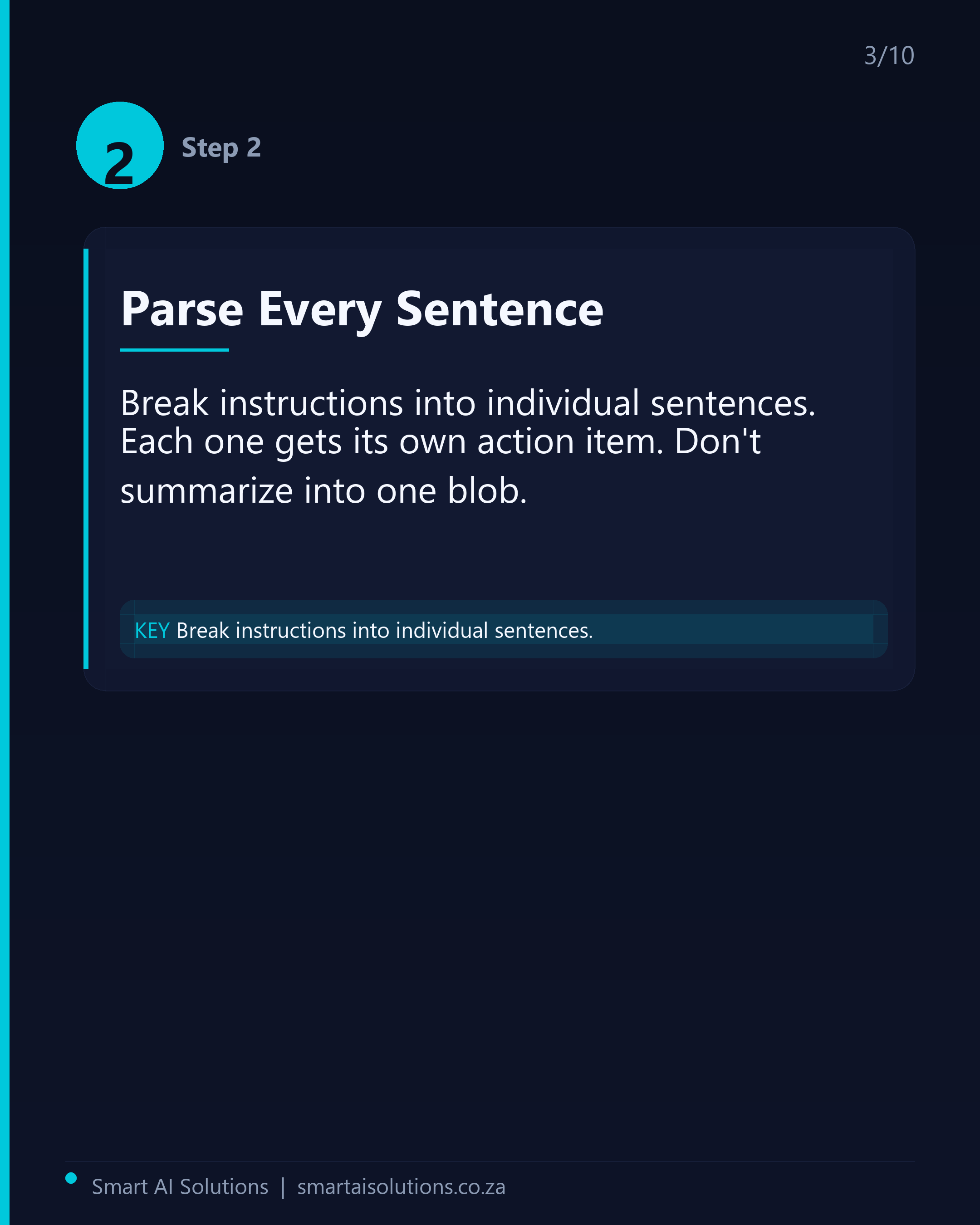Click the empty area at the end of the KEY box
Viewport: 980px width, 1225px height.
[x=739, y=630]
